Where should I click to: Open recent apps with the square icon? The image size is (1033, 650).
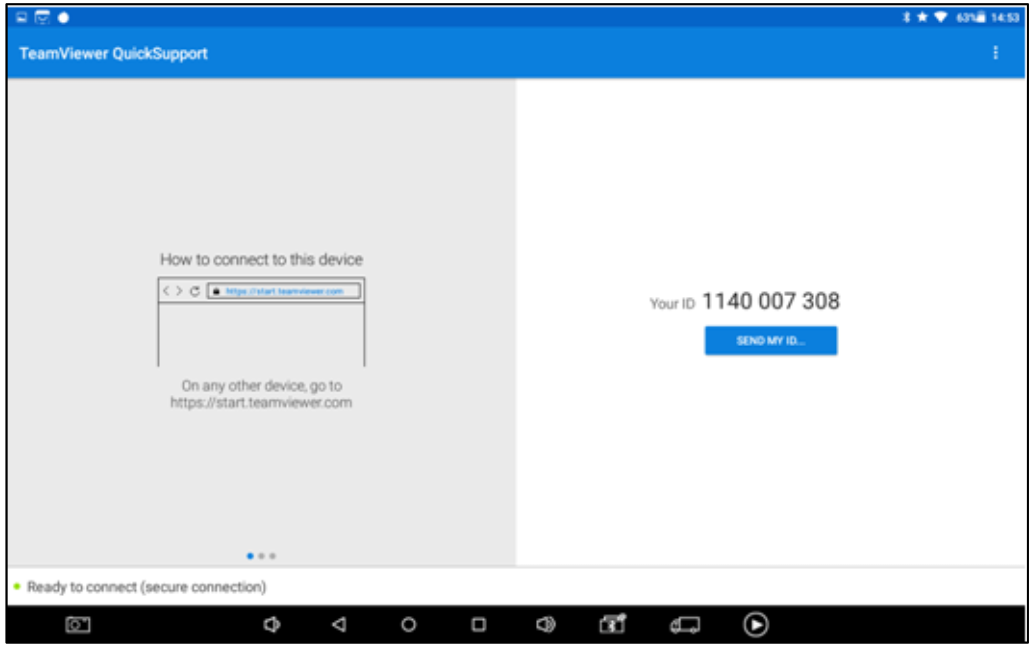coord(479,624)
